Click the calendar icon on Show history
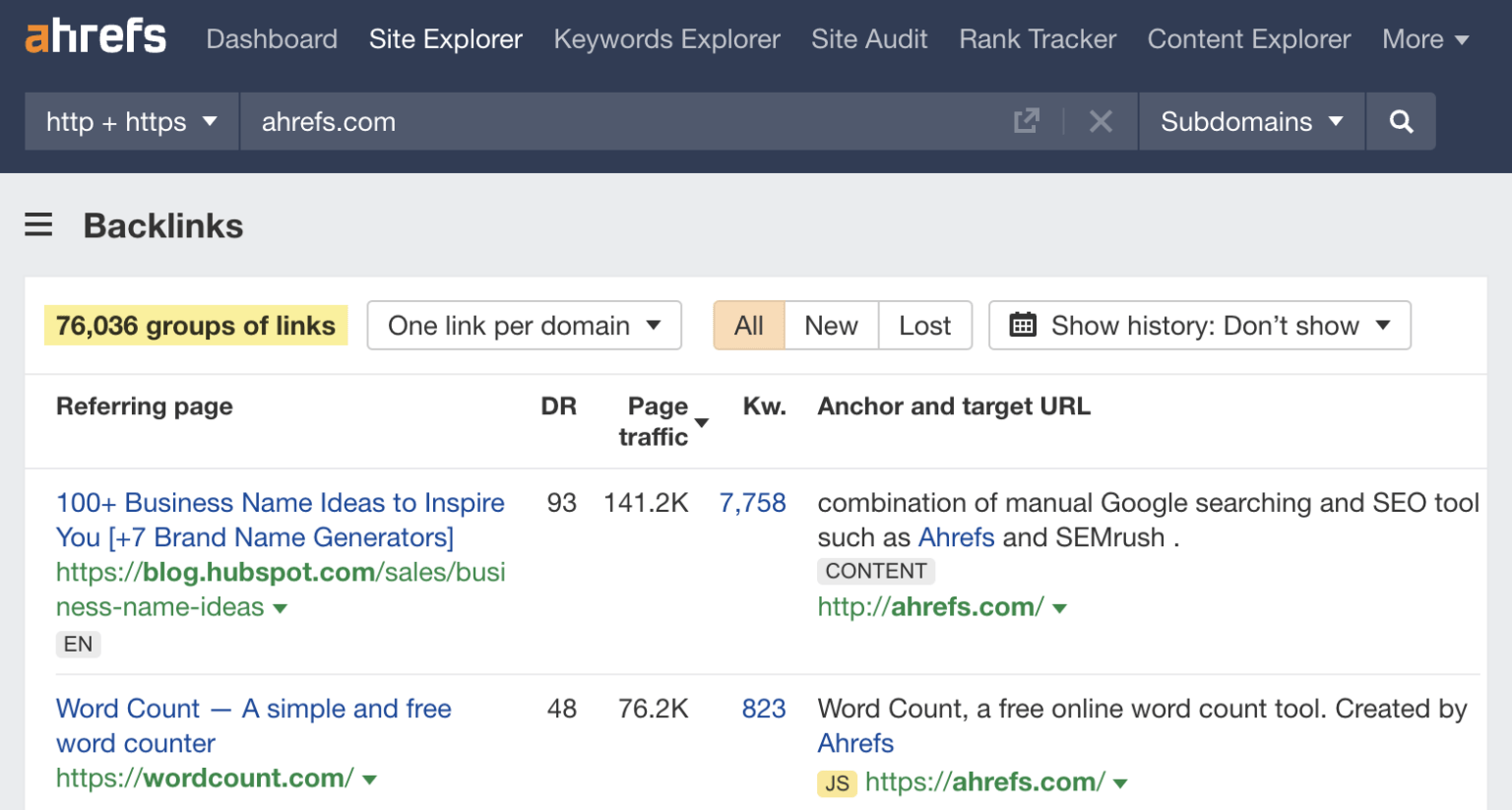This screenshot has width=1512, height=810. [x=1023, y=325]
